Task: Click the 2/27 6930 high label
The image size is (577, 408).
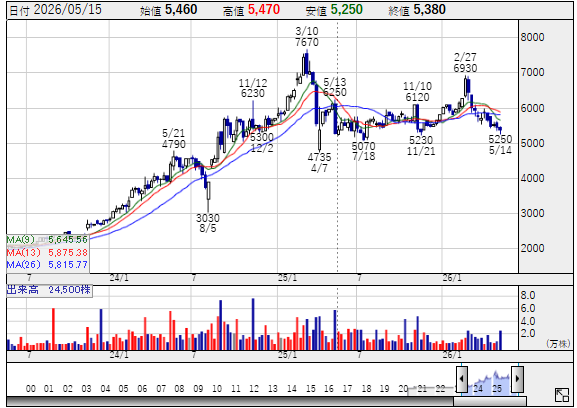Action: tap(465, 63)
